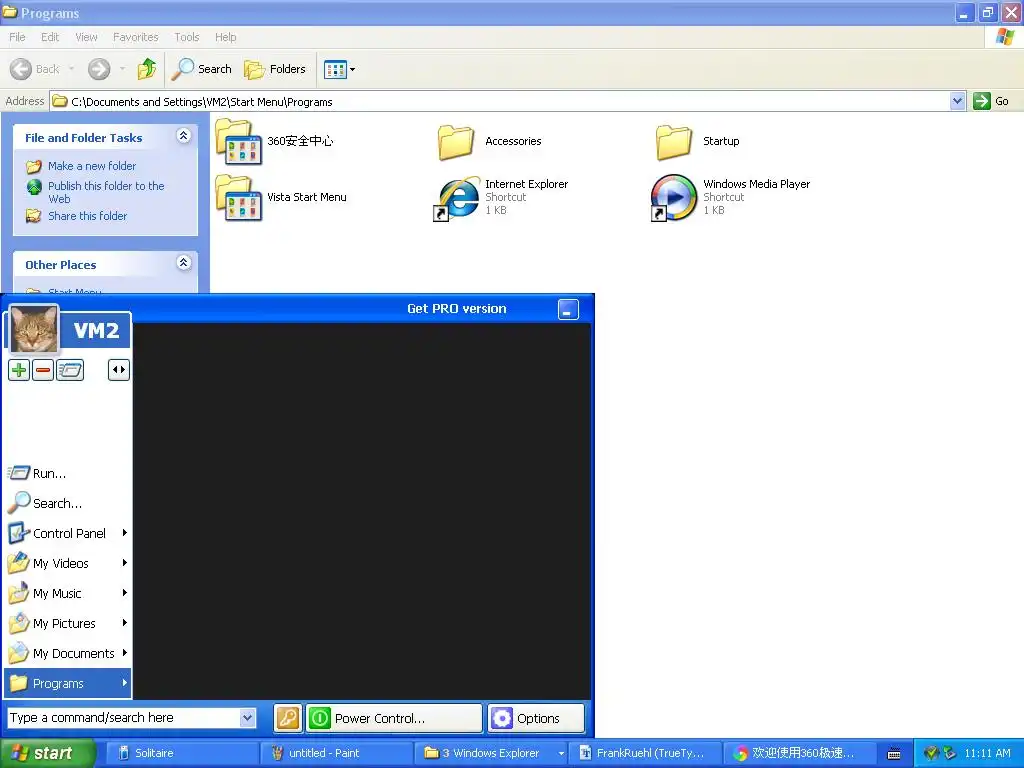This screenshot has width=1024, height=768.
Task: Open the Help menu
Action: pyautogui.click(x=225, y=37)
